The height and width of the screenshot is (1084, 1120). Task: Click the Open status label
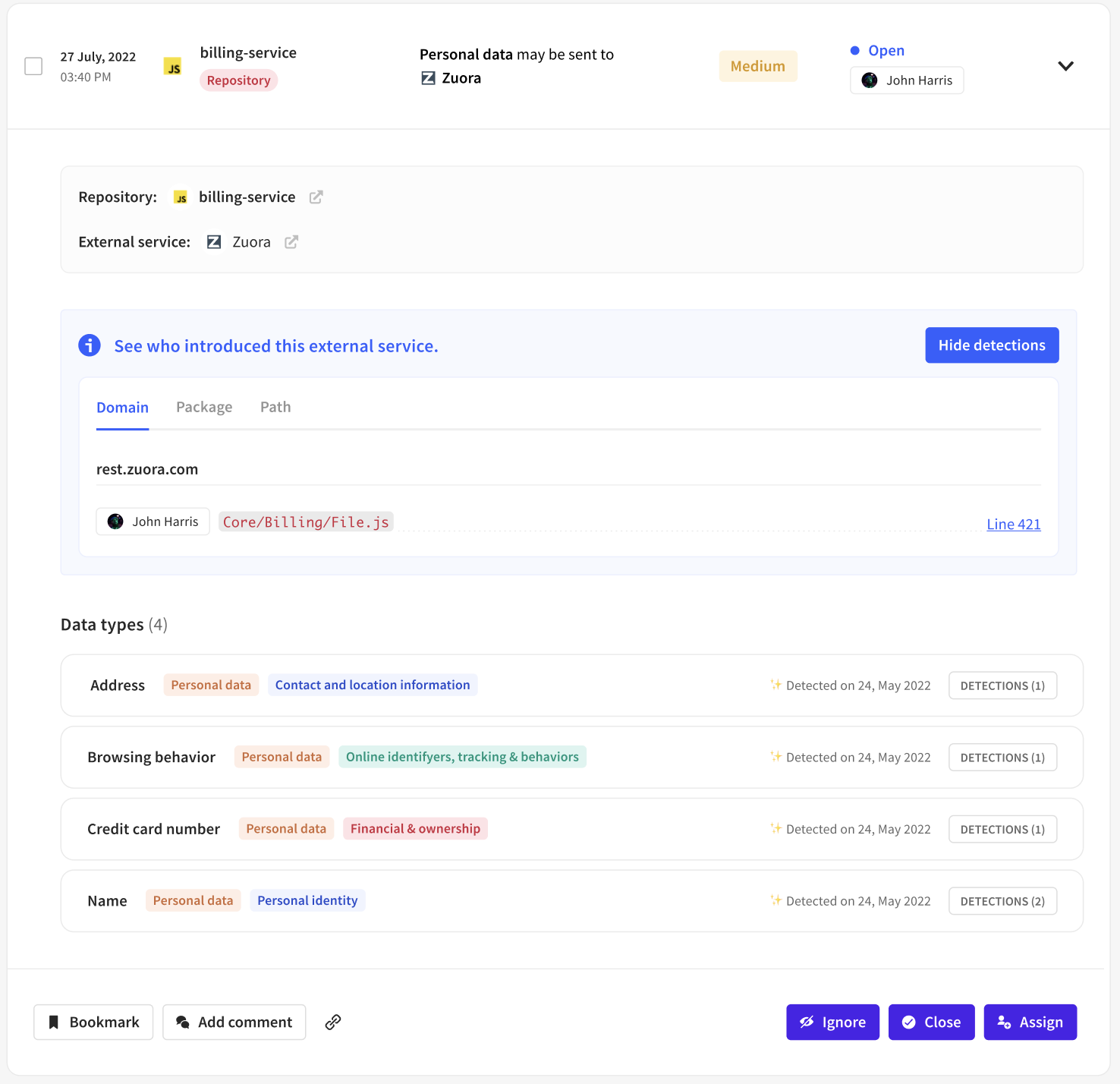click(x=886, y=51)
